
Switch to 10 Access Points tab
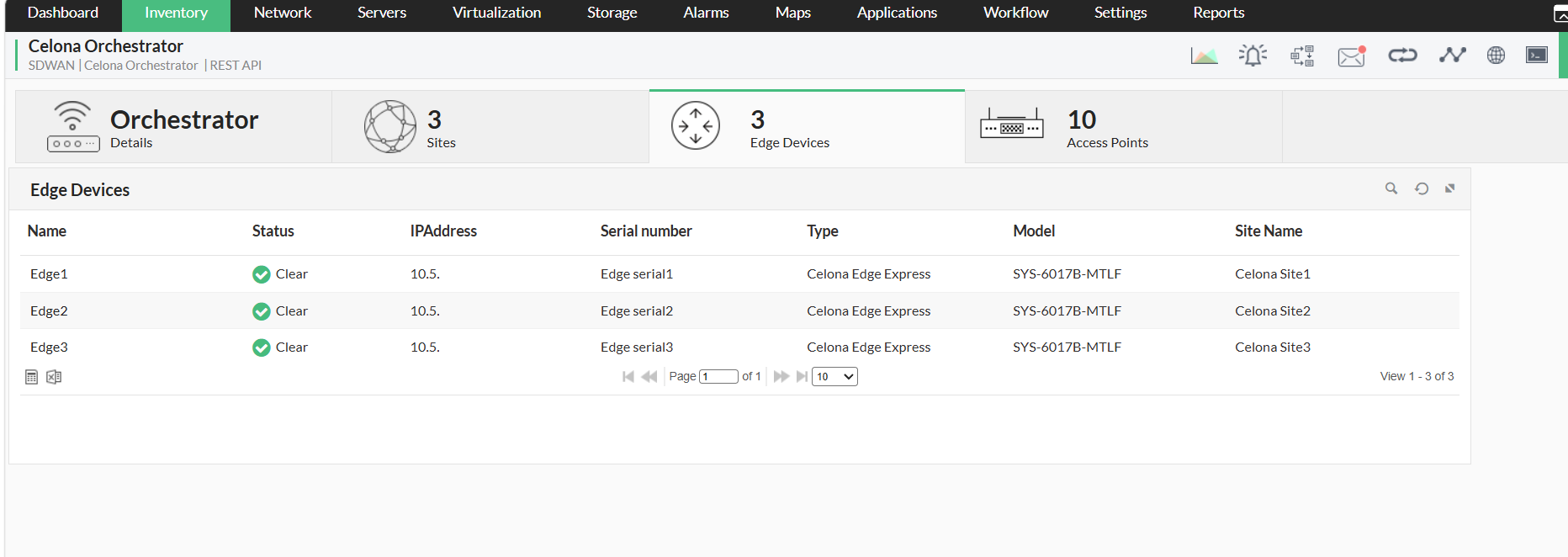click(1123, 127)
